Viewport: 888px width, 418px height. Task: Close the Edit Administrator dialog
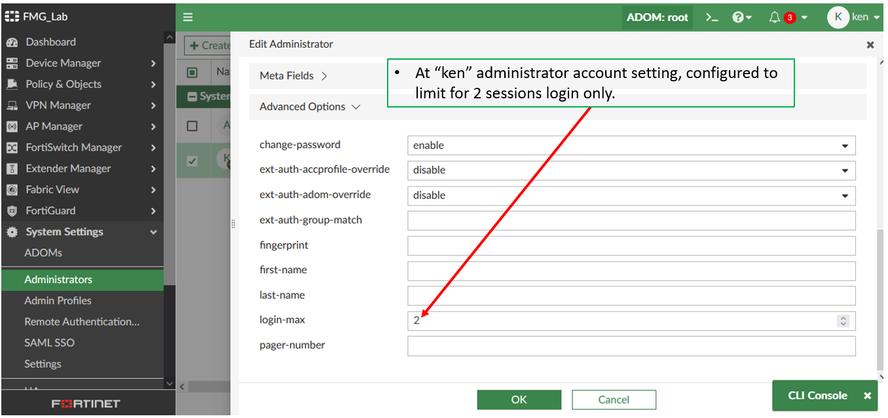(870, 45)
